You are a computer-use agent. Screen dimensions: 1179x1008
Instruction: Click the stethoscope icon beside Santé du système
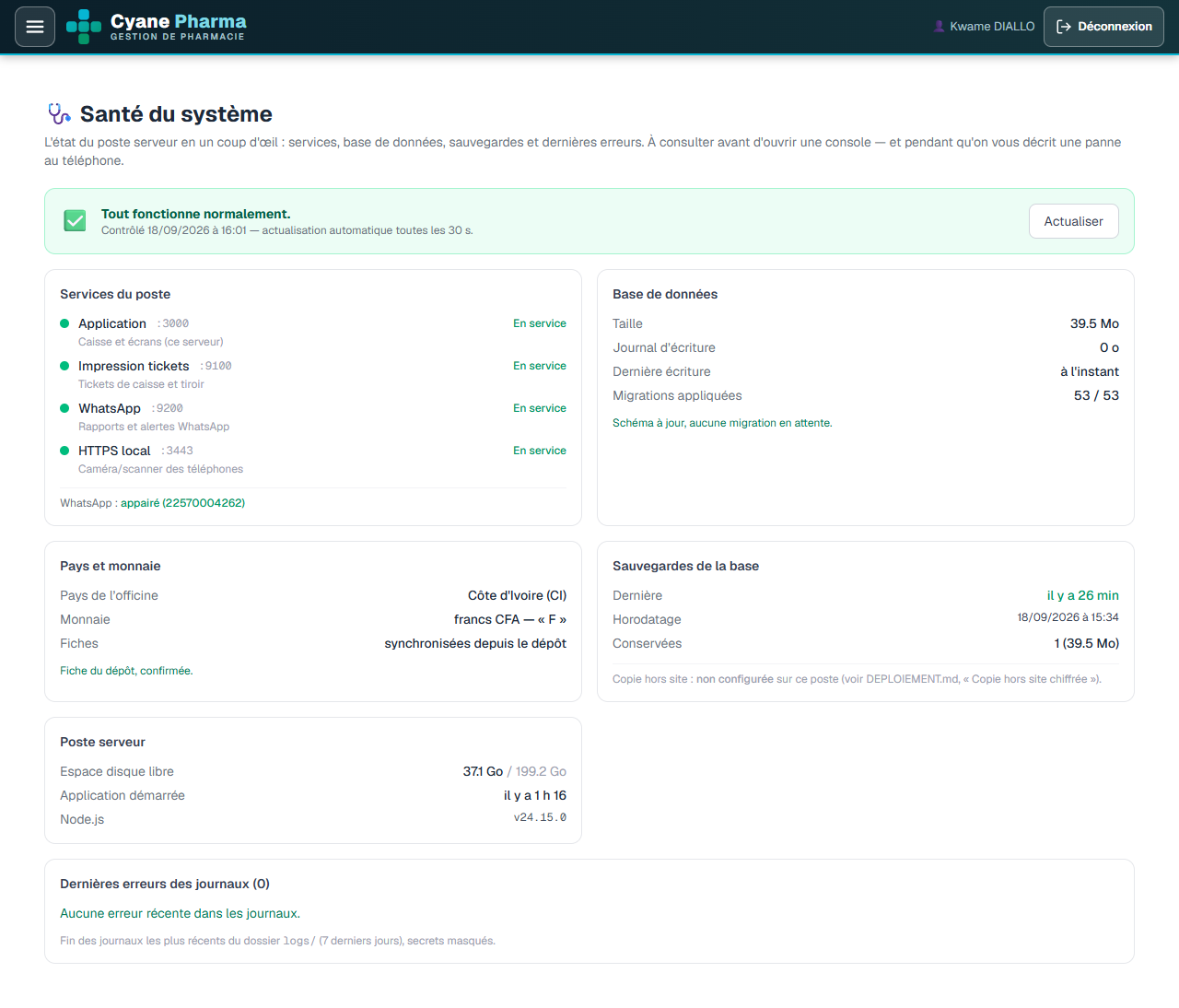tap(59, 113)
